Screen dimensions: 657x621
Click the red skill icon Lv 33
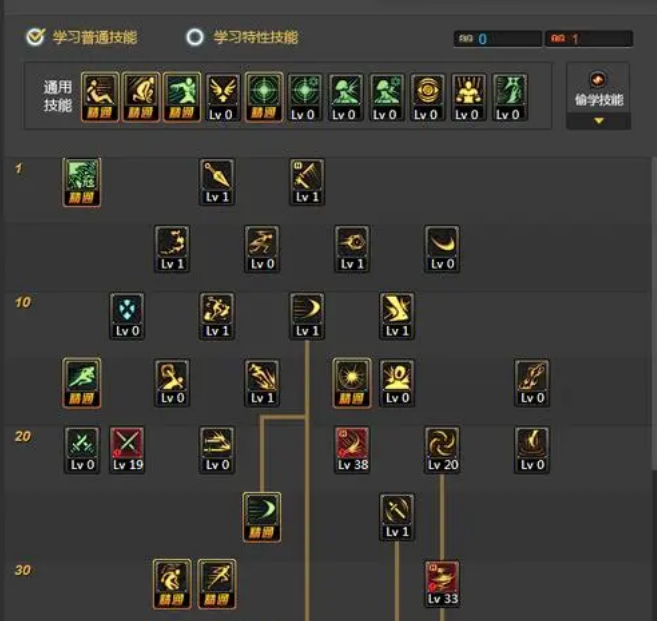coord(442,584)
